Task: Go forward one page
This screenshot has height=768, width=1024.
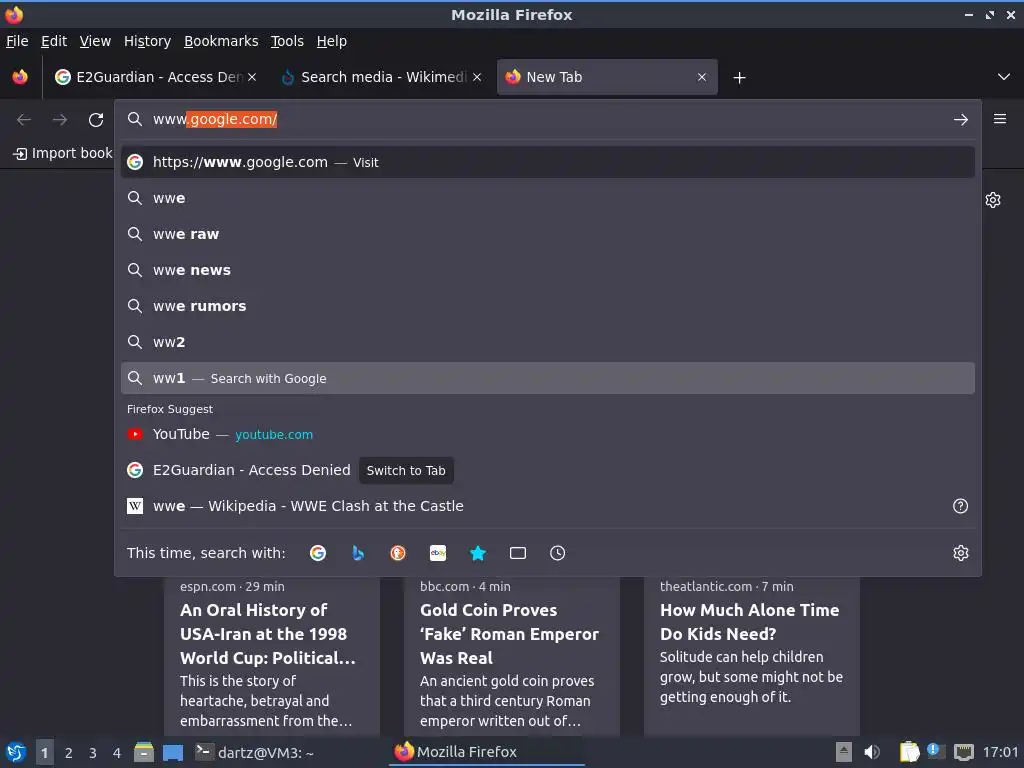Action: [60, 120]
